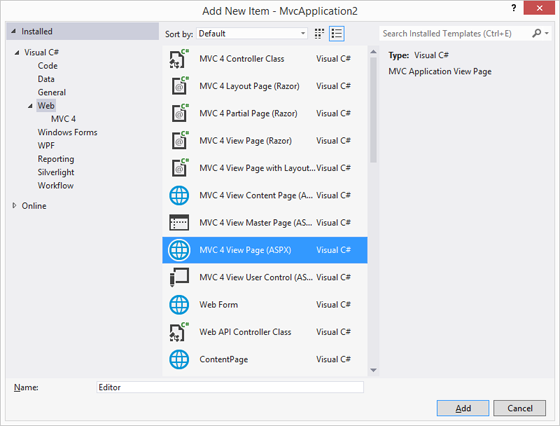Click the Web Form globe icon

pyautogui.click(x=179, y=305)
